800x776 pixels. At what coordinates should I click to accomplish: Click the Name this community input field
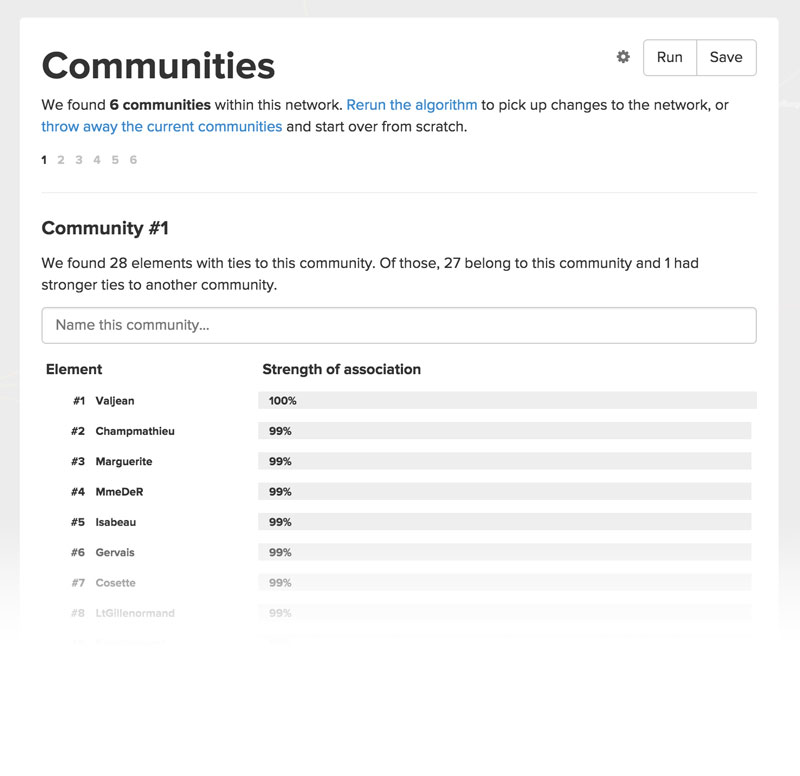point(398,324)
